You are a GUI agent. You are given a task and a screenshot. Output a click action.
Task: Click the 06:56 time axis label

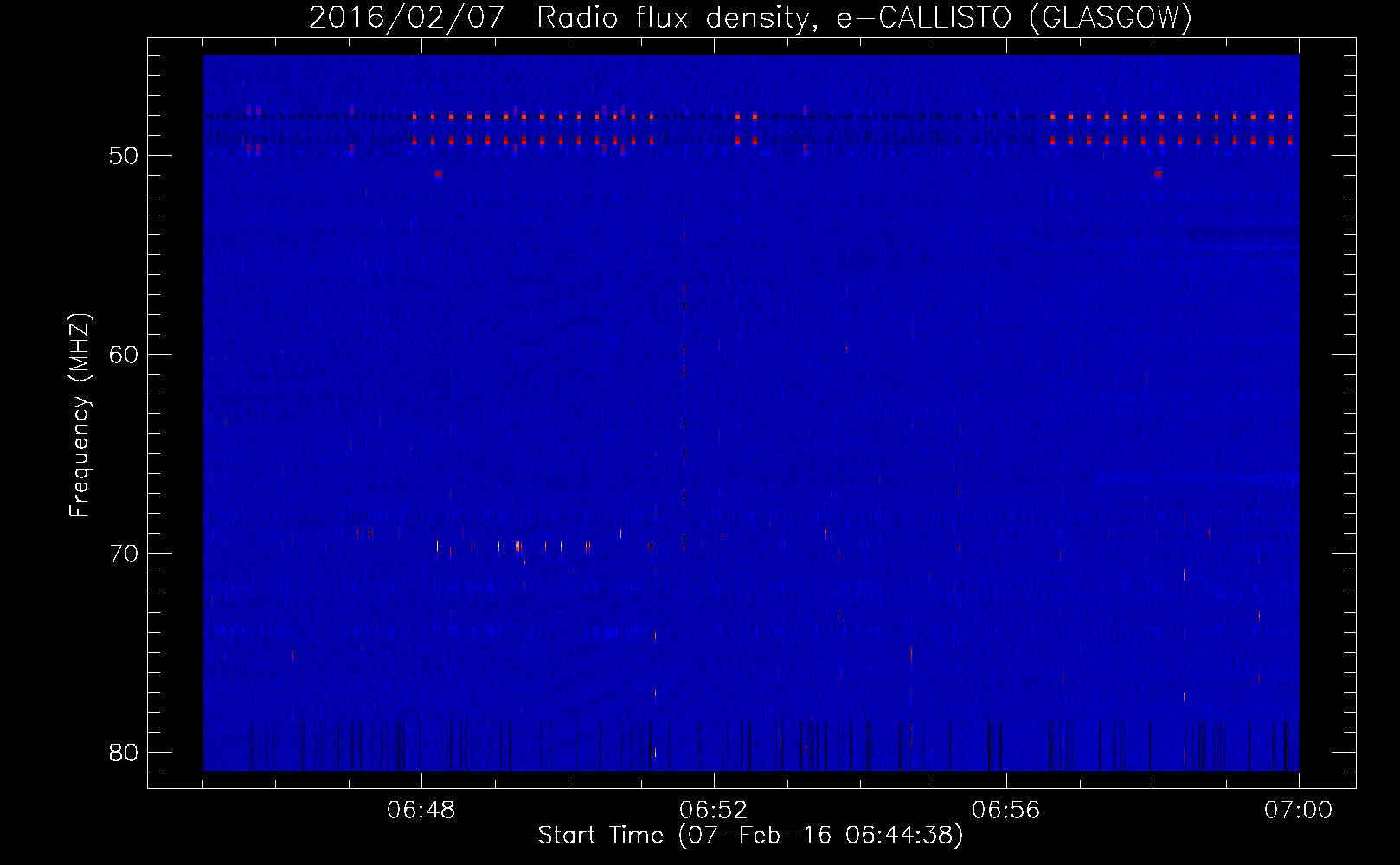tap(1006, 811)
